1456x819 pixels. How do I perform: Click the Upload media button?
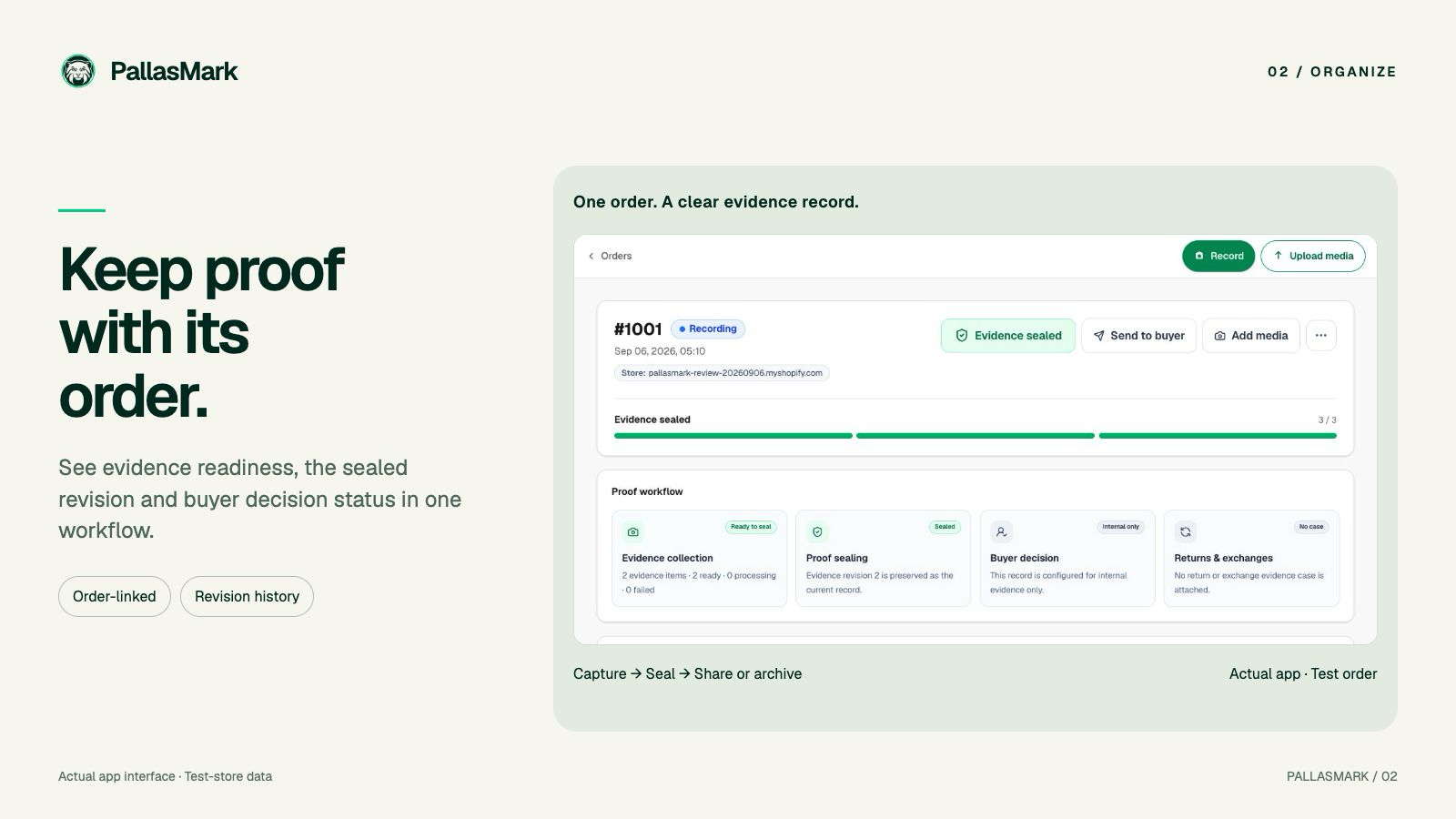[1312, 256]
